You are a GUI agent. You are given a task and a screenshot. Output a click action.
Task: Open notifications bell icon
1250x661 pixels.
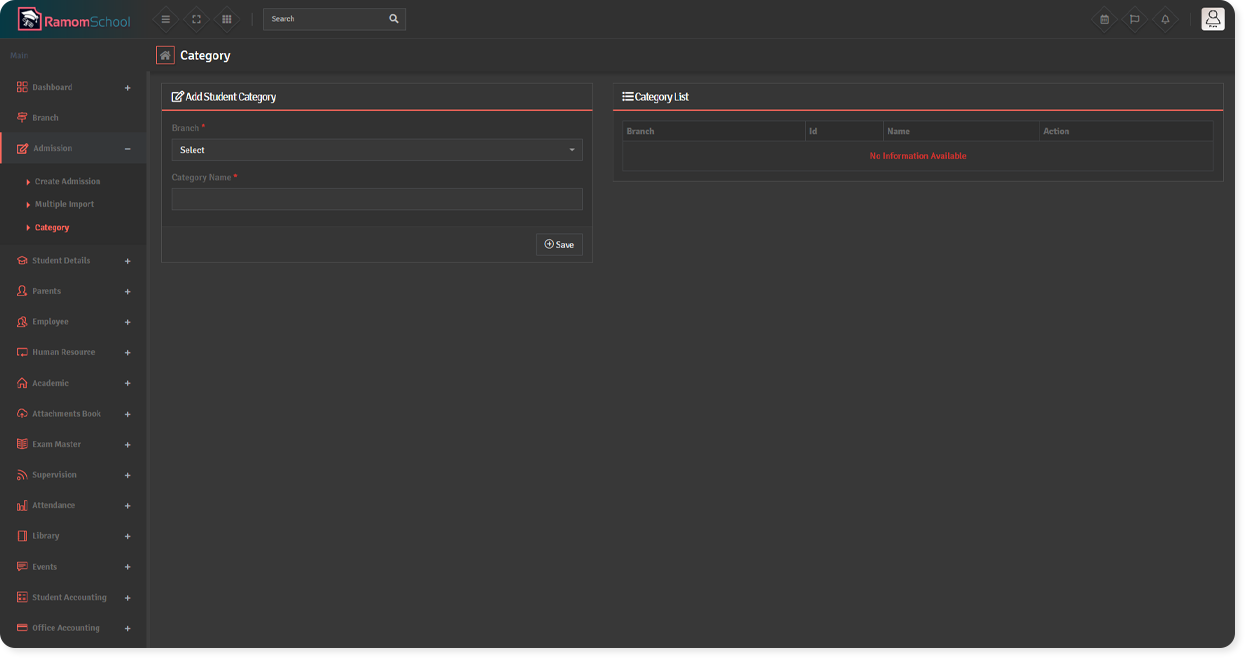tap(1165, 19)
